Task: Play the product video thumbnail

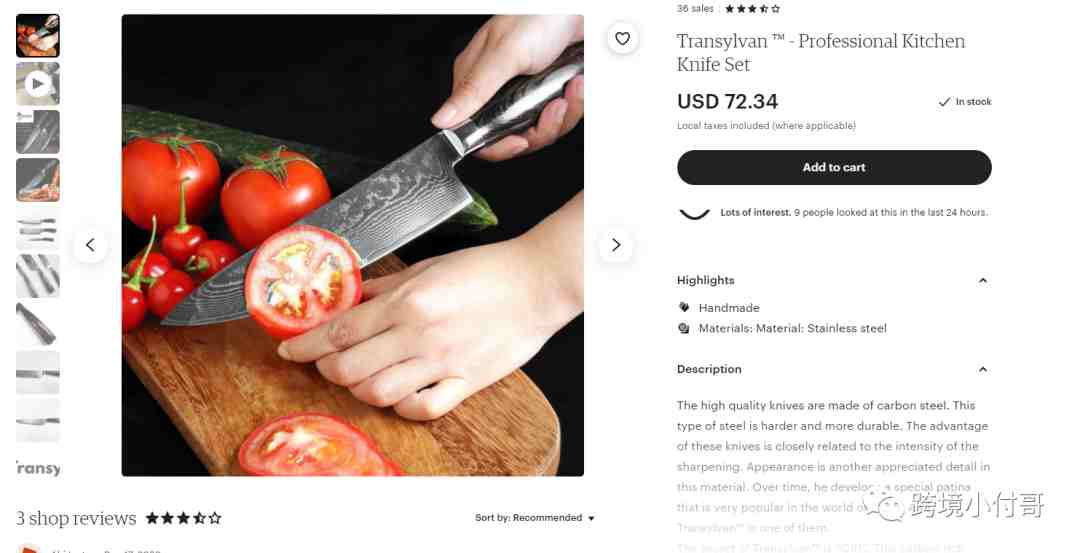Action: (38, 84)
